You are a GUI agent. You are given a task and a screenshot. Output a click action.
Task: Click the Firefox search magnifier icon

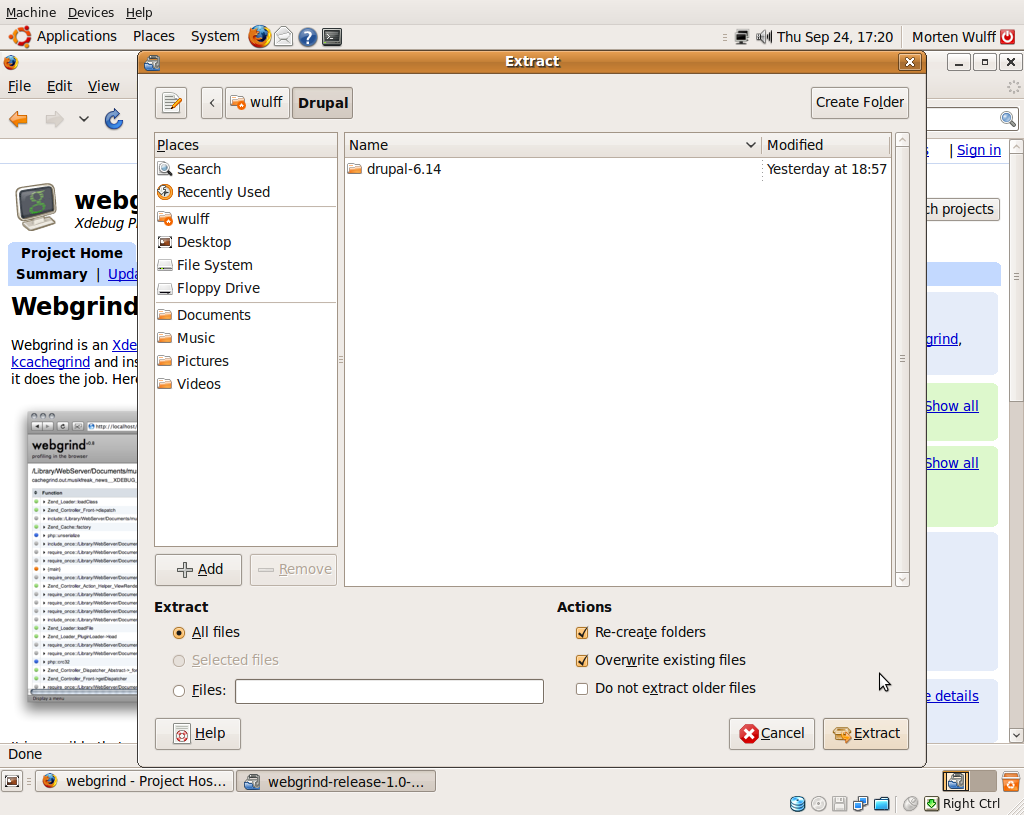coord(1008,119)
